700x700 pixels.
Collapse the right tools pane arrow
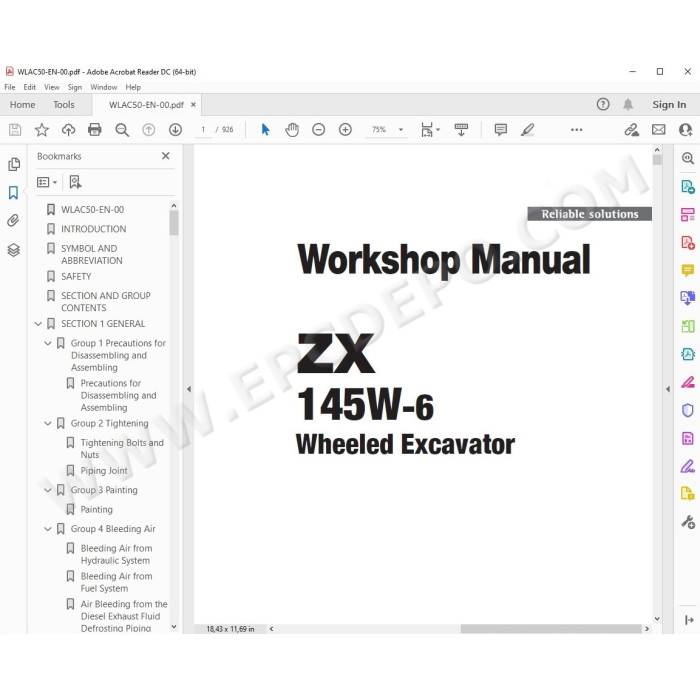pos(667,389)
